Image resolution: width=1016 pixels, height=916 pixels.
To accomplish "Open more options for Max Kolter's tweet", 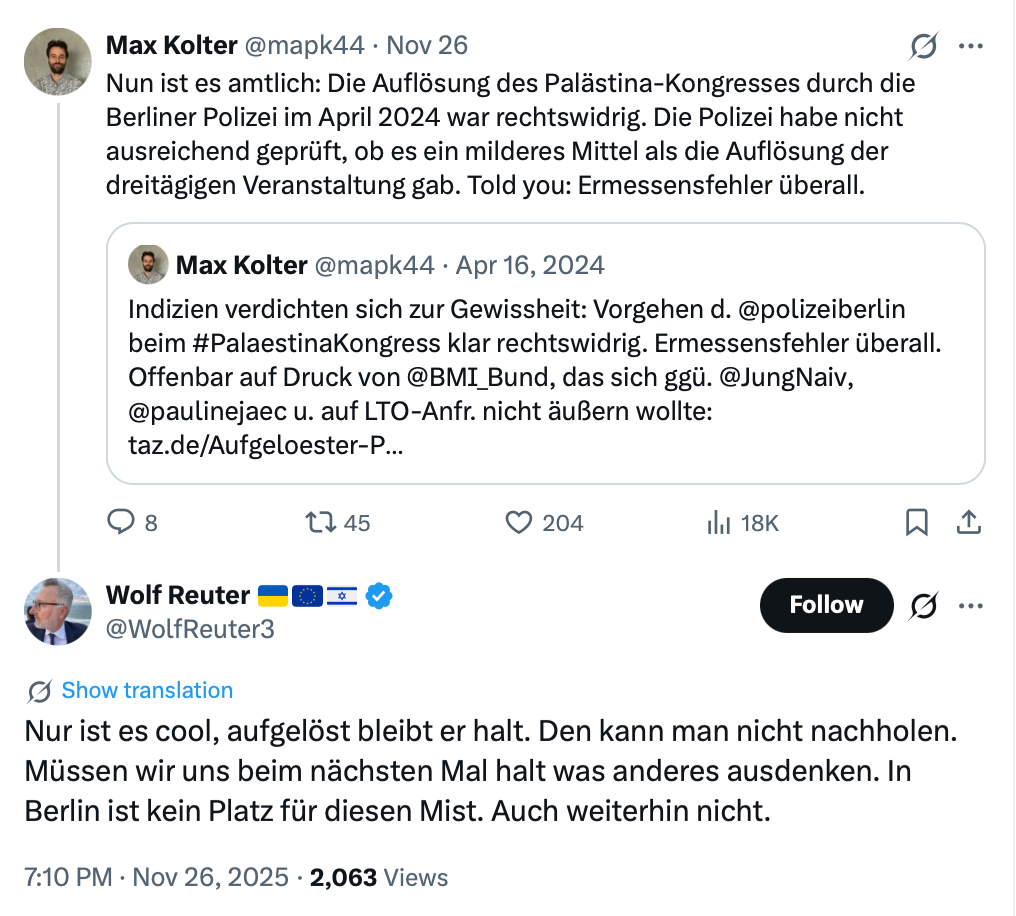I will [x=970, y=46].
